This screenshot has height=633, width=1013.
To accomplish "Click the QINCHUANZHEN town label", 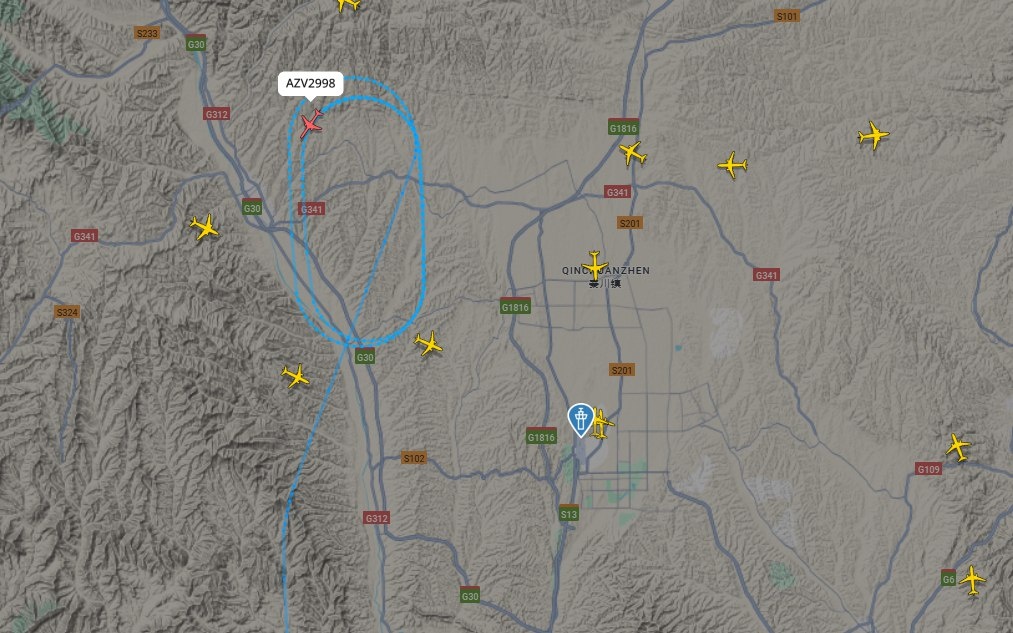I will coord(606,271).
